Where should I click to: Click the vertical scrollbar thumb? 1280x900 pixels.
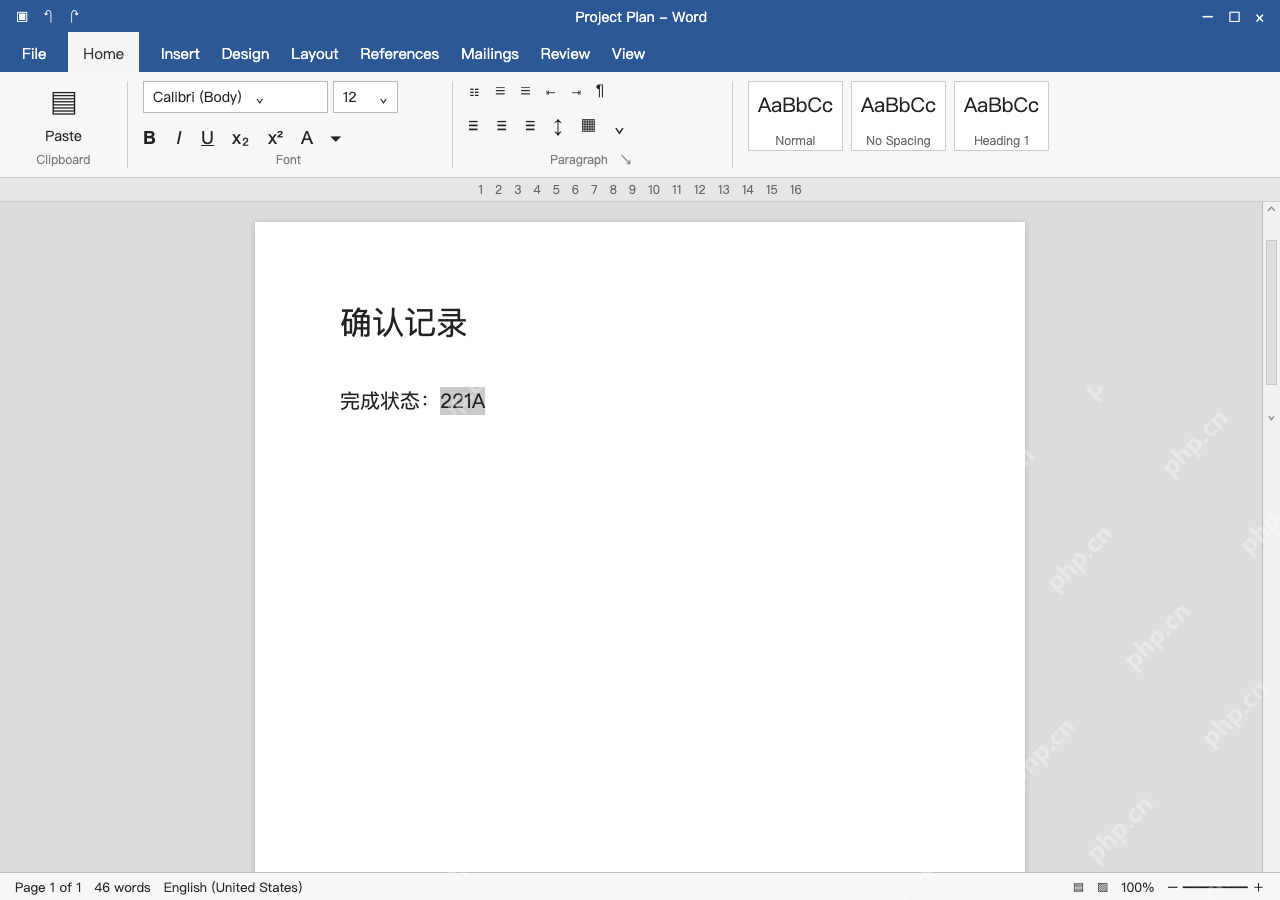click(x=1272, y=312)
